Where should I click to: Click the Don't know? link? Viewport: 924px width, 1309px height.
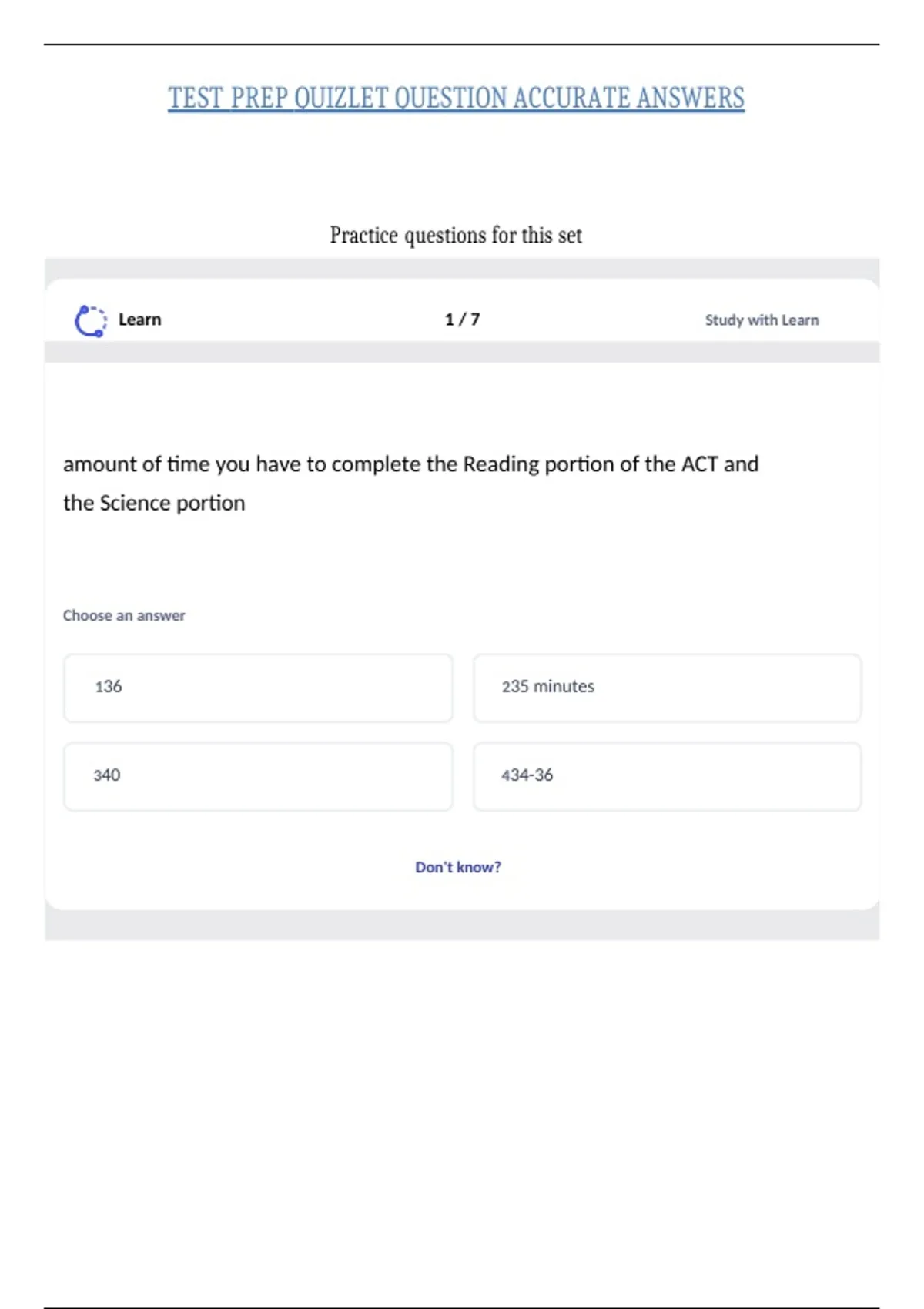click(x=458, y=867)
